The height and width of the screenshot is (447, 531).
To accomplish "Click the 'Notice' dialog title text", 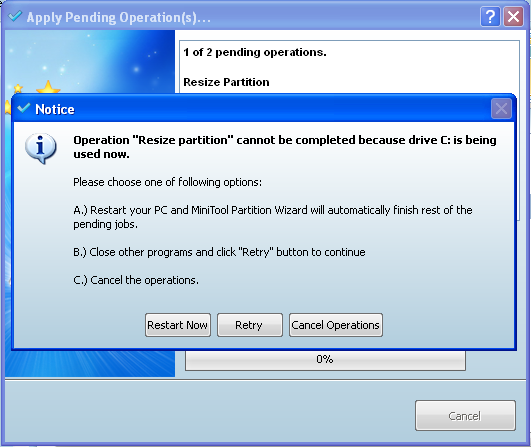I will tap(55, 109).
